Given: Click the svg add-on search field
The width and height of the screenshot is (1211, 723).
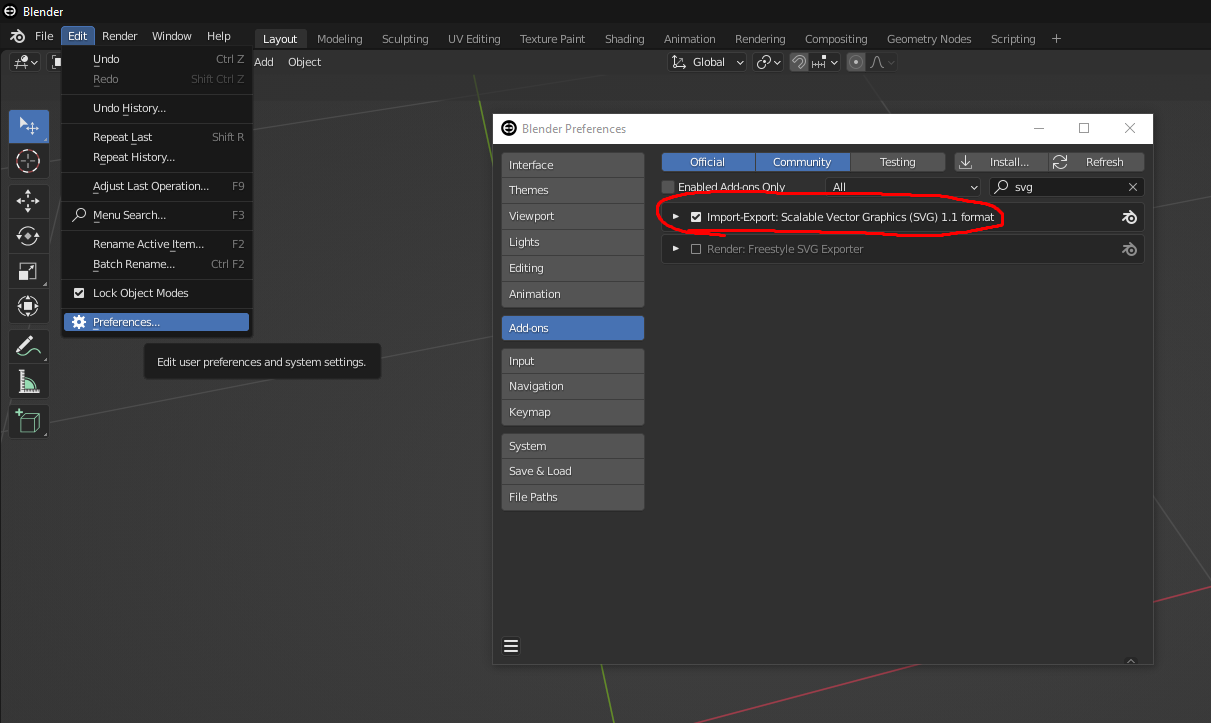Looking at the screenshot, I should [1065, 187].
